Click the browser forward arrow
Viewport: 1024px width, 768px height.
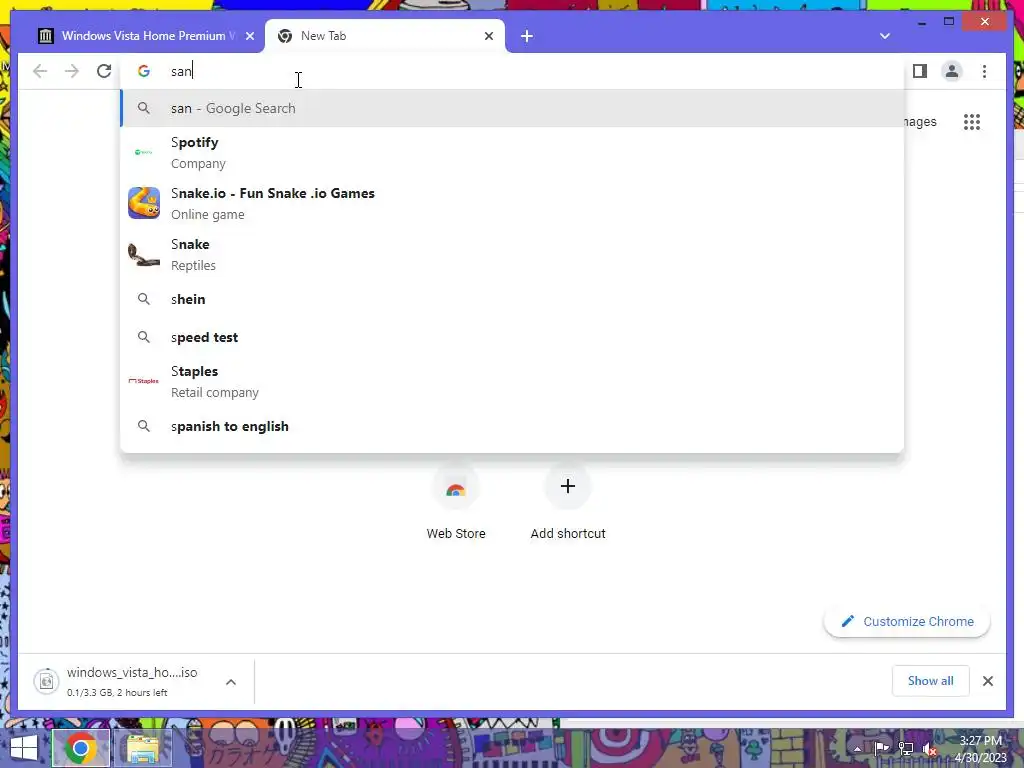[x=72, y=71]
